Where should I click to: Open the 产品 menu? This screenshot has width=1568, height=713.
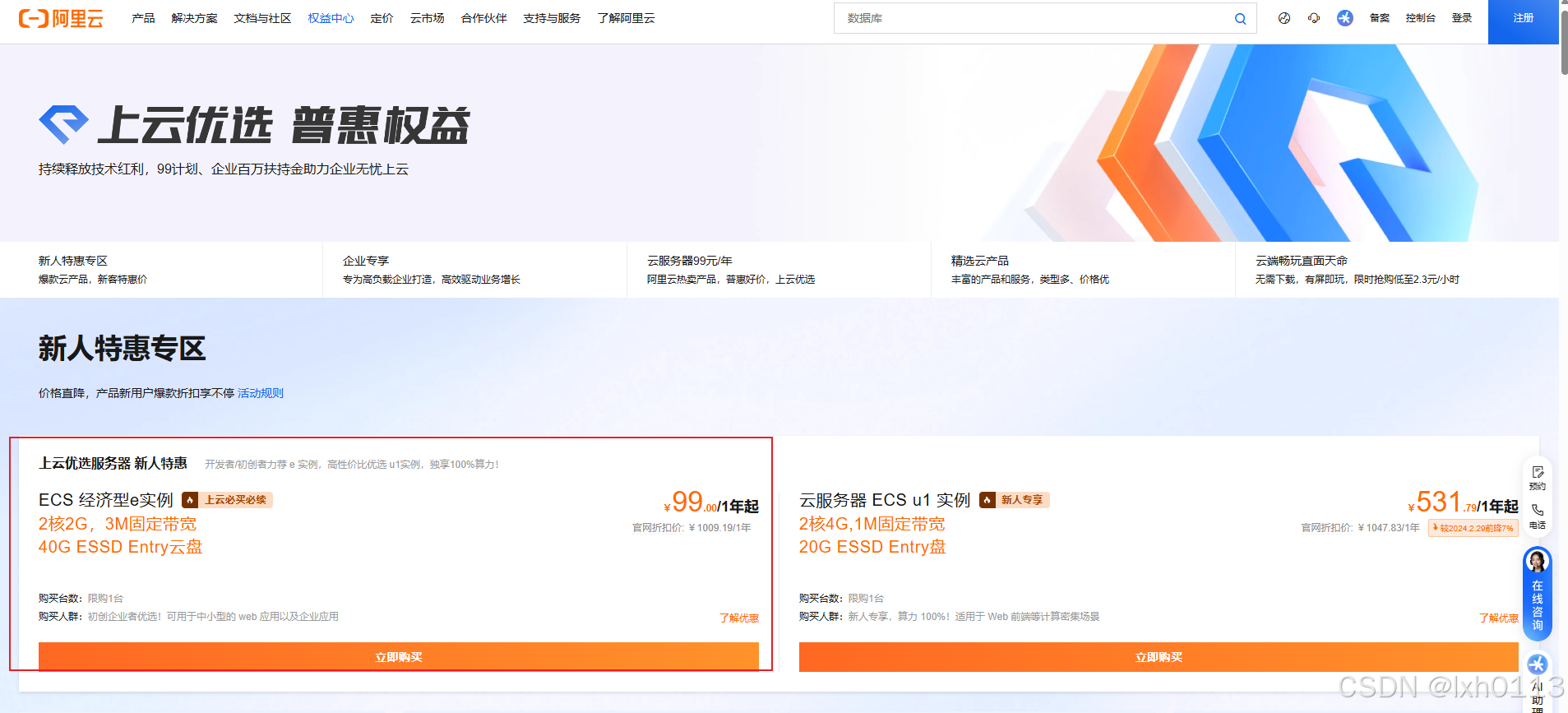143,18
